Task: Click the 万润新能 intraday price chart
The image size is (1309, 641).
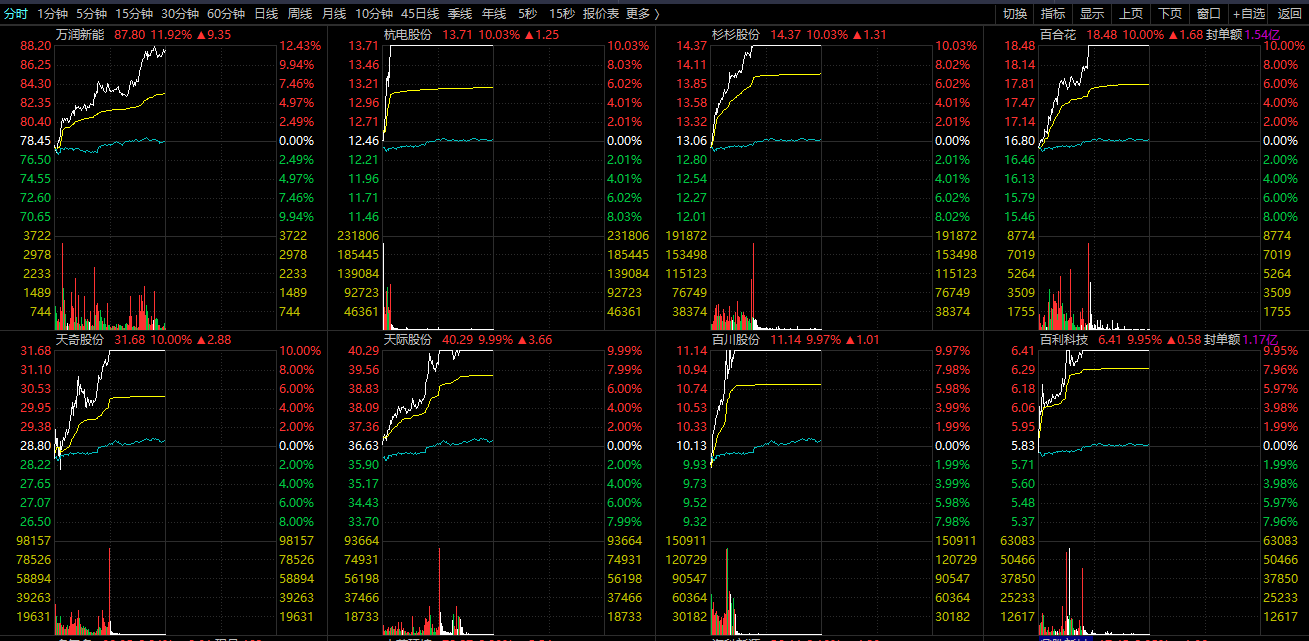Action: point(165,140)
